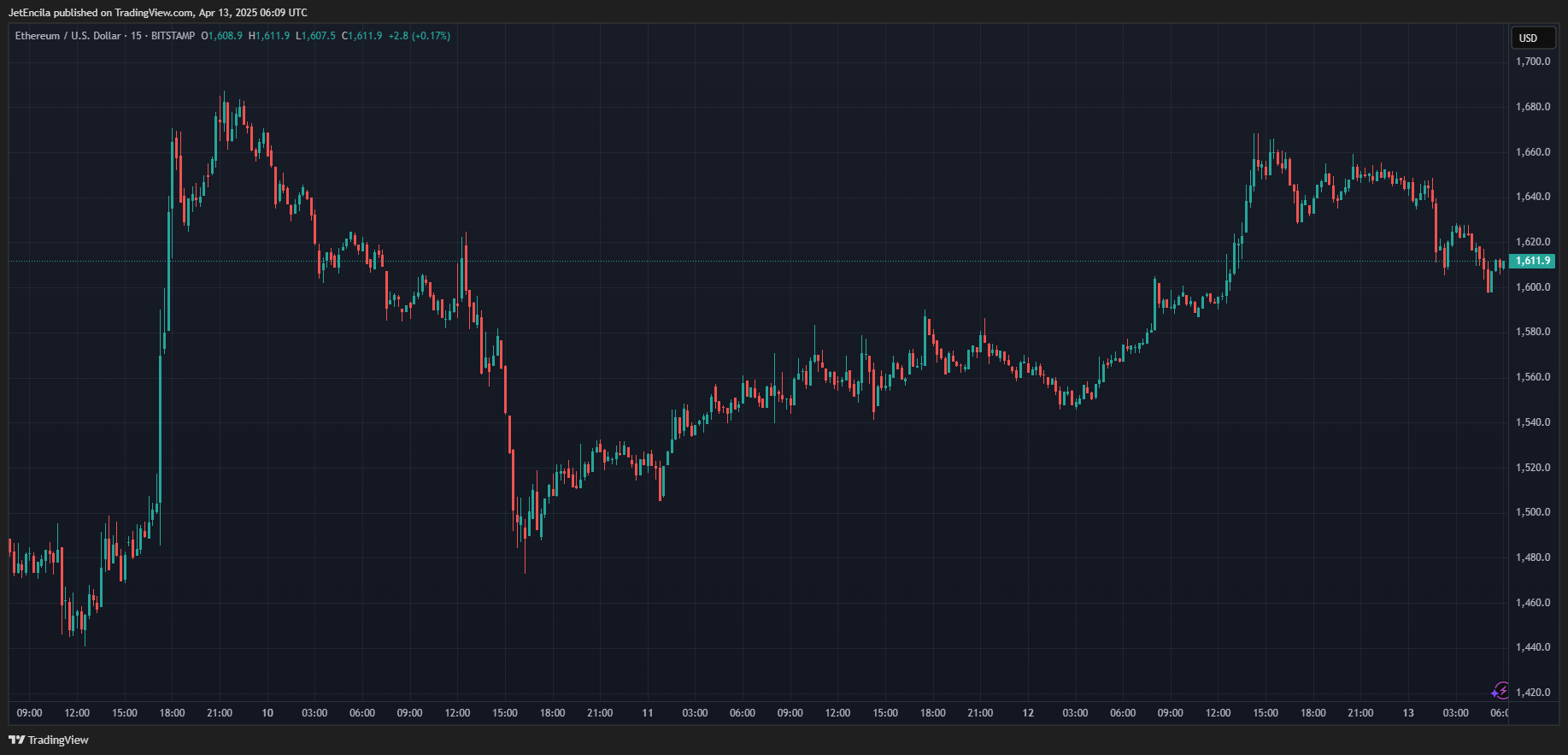Click the +2.8 (+0.17%) change value

pos(419,36)
